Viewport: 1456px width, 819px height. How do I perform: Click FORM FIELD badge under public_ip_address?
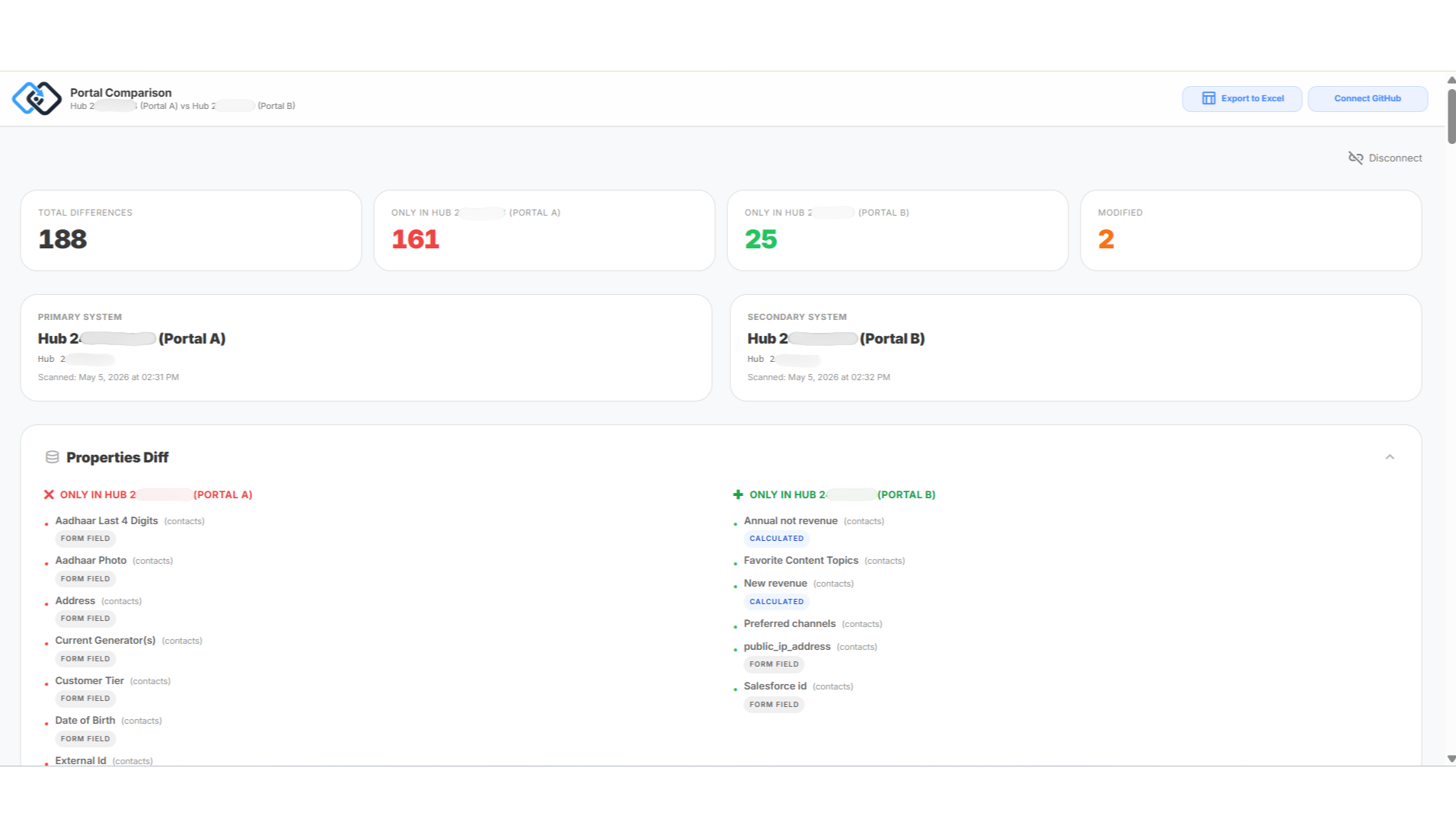click(x=774, y=664)
